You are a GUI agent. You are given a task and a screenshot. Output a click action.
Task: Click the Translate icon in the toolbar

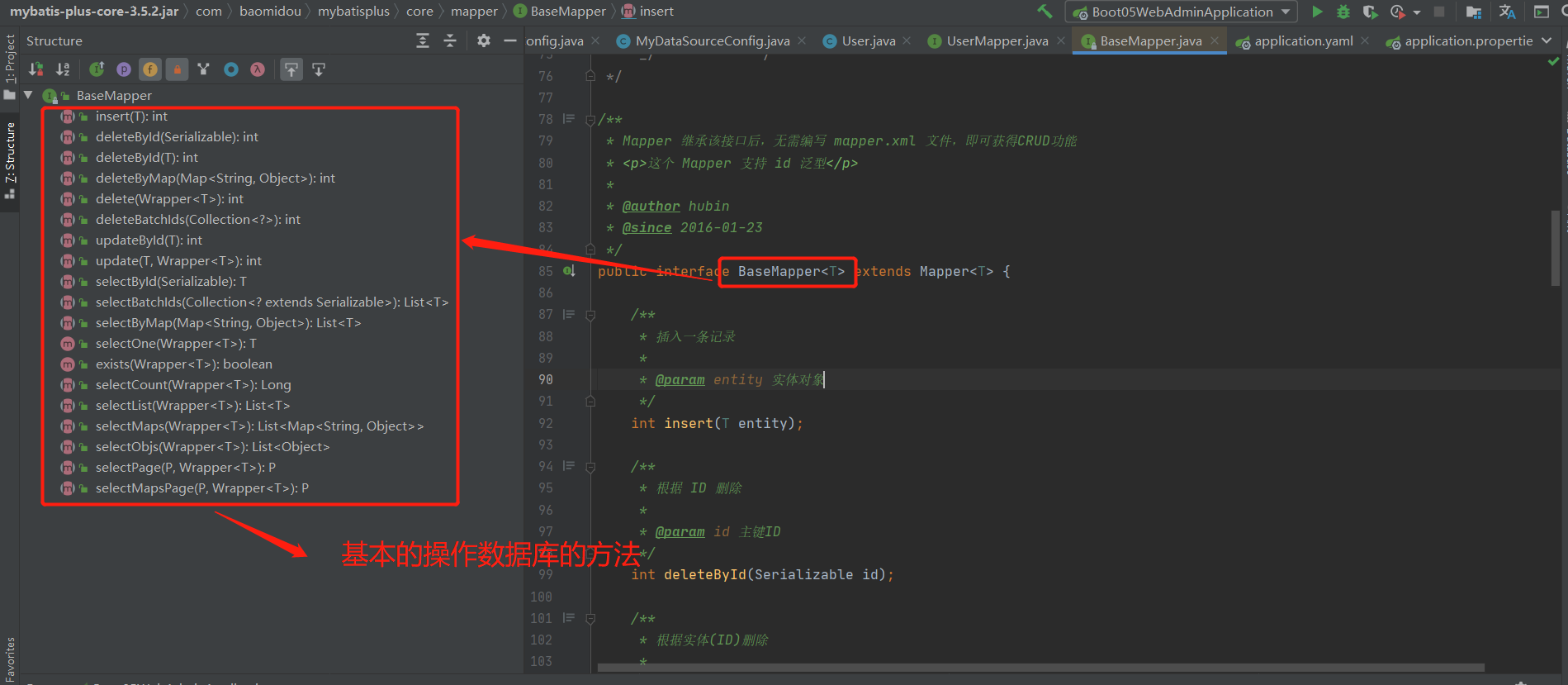pyautogui.click(x=1507, y=12)
